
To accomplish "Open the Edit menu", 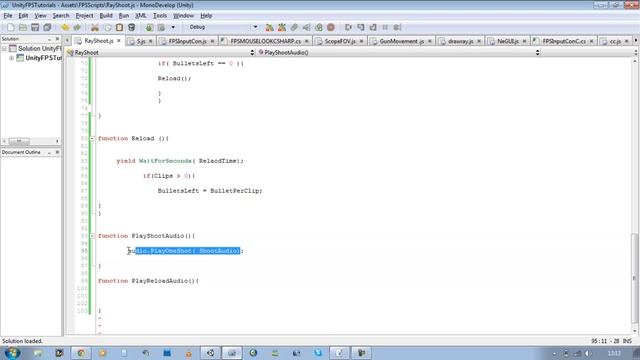I will point(23,16).
